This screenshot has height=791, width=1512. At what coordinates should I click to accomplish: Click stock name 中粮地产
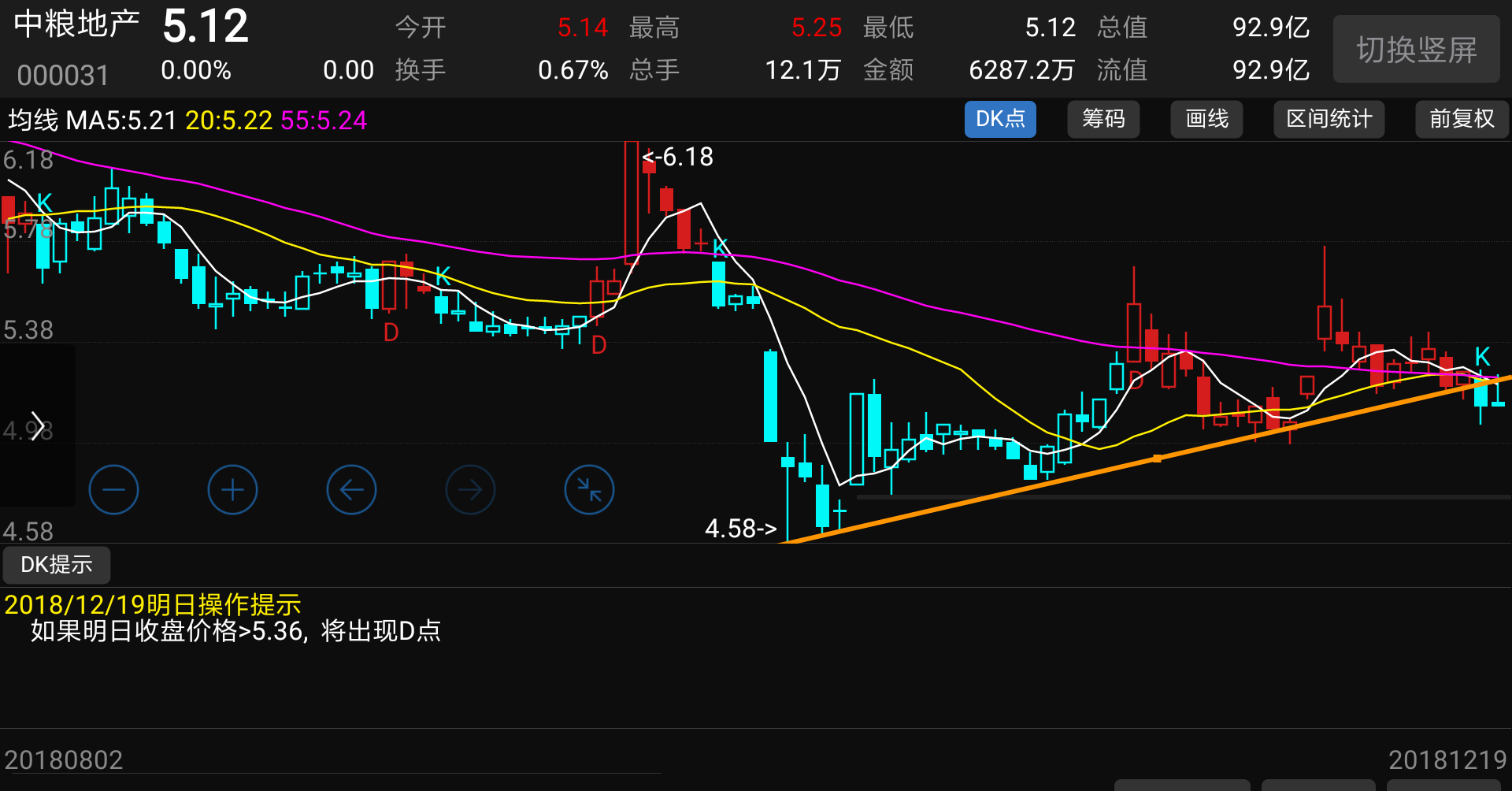[x=77, y=24]
